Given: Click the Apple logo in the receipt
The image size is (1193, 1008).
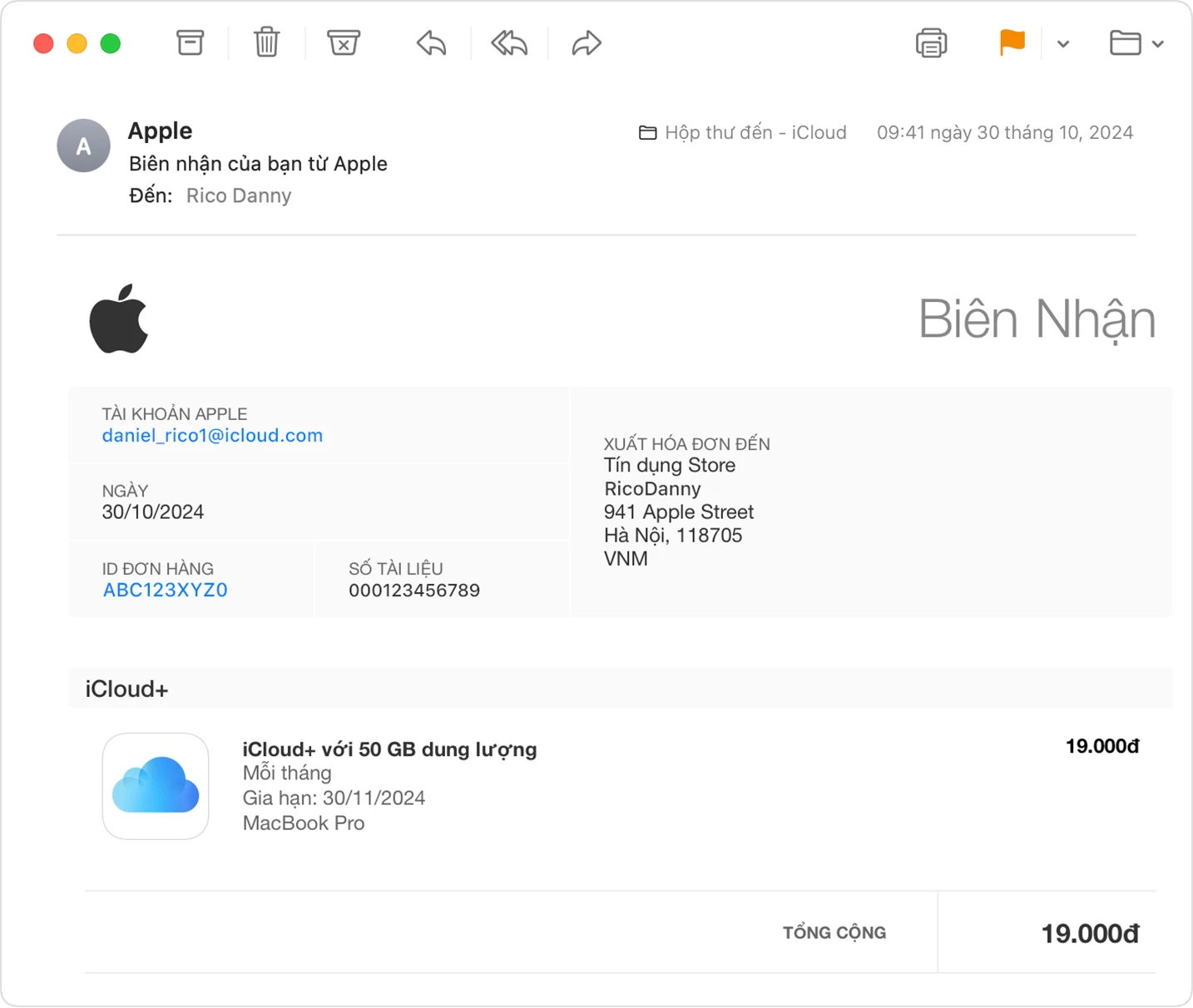Looking at the screenshot, I should (x=119, y=319).
